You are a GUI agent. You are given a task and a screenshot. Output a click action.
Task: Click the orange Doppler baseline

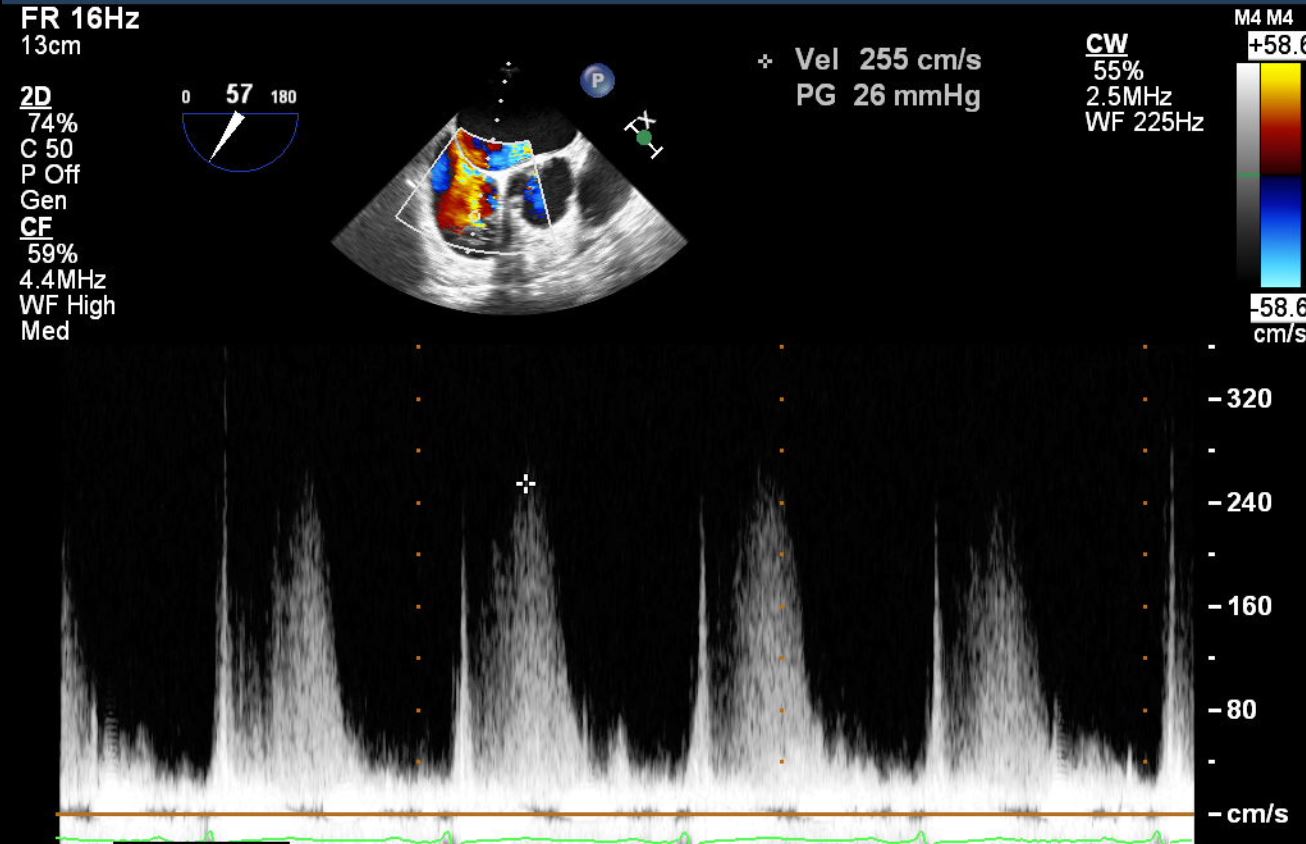tap(626, 814)
